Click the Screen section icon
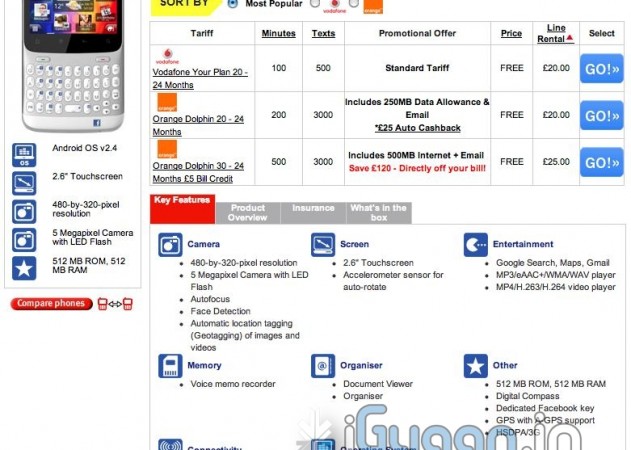631x450 pixels. coord(322,245)
